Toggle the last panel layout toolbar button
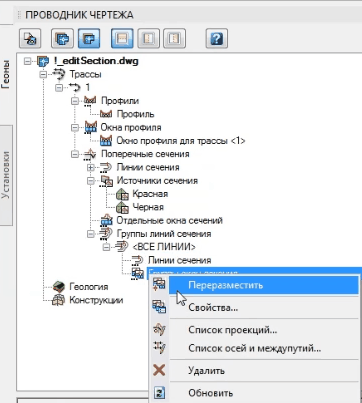 tap(174, 39)
